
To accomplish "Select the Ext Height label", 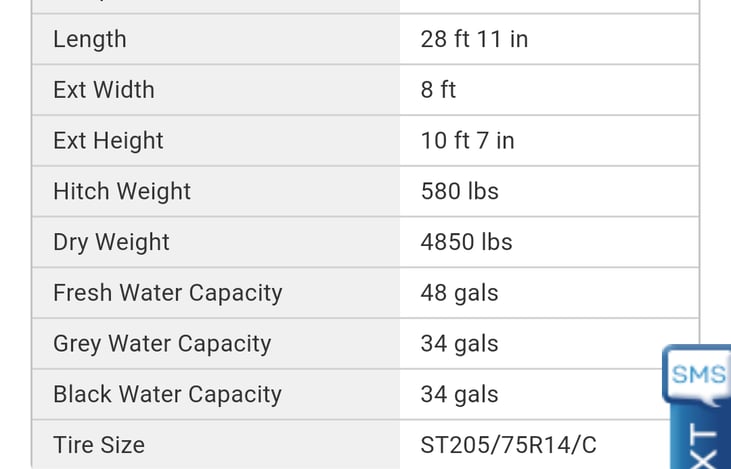I will (x=108, y=141).
